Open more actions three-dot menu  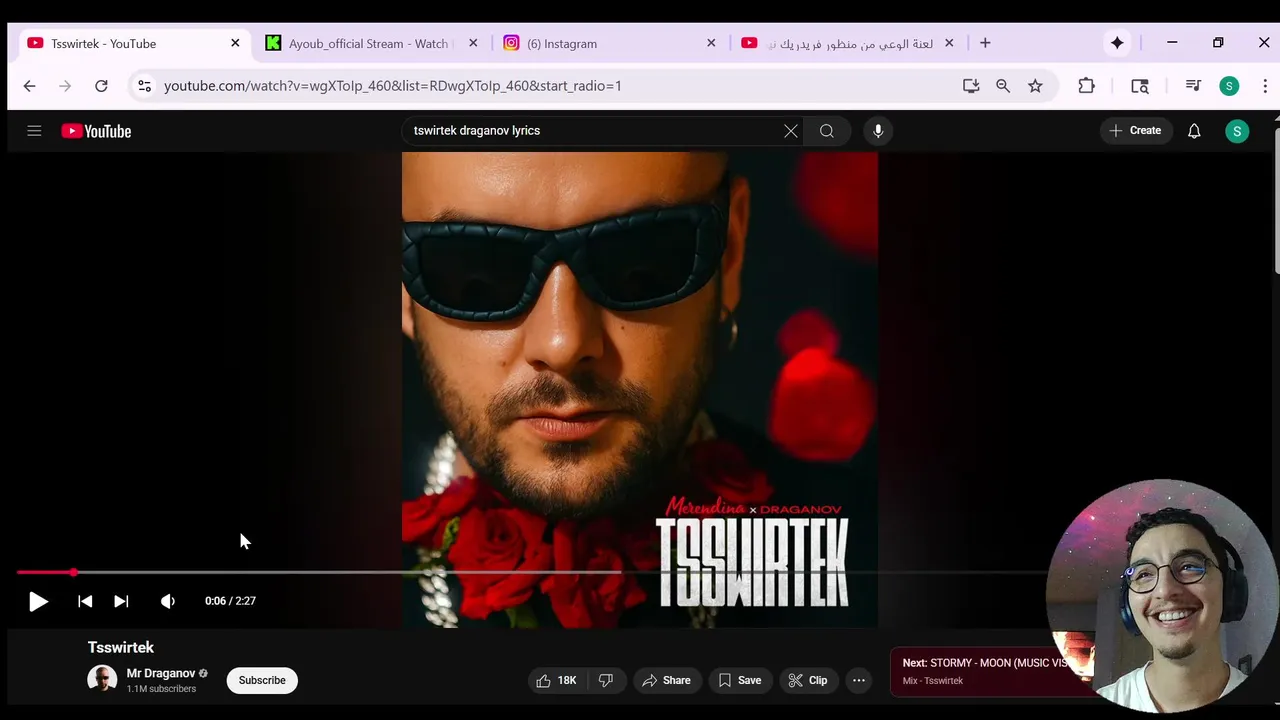pos(859,680)
